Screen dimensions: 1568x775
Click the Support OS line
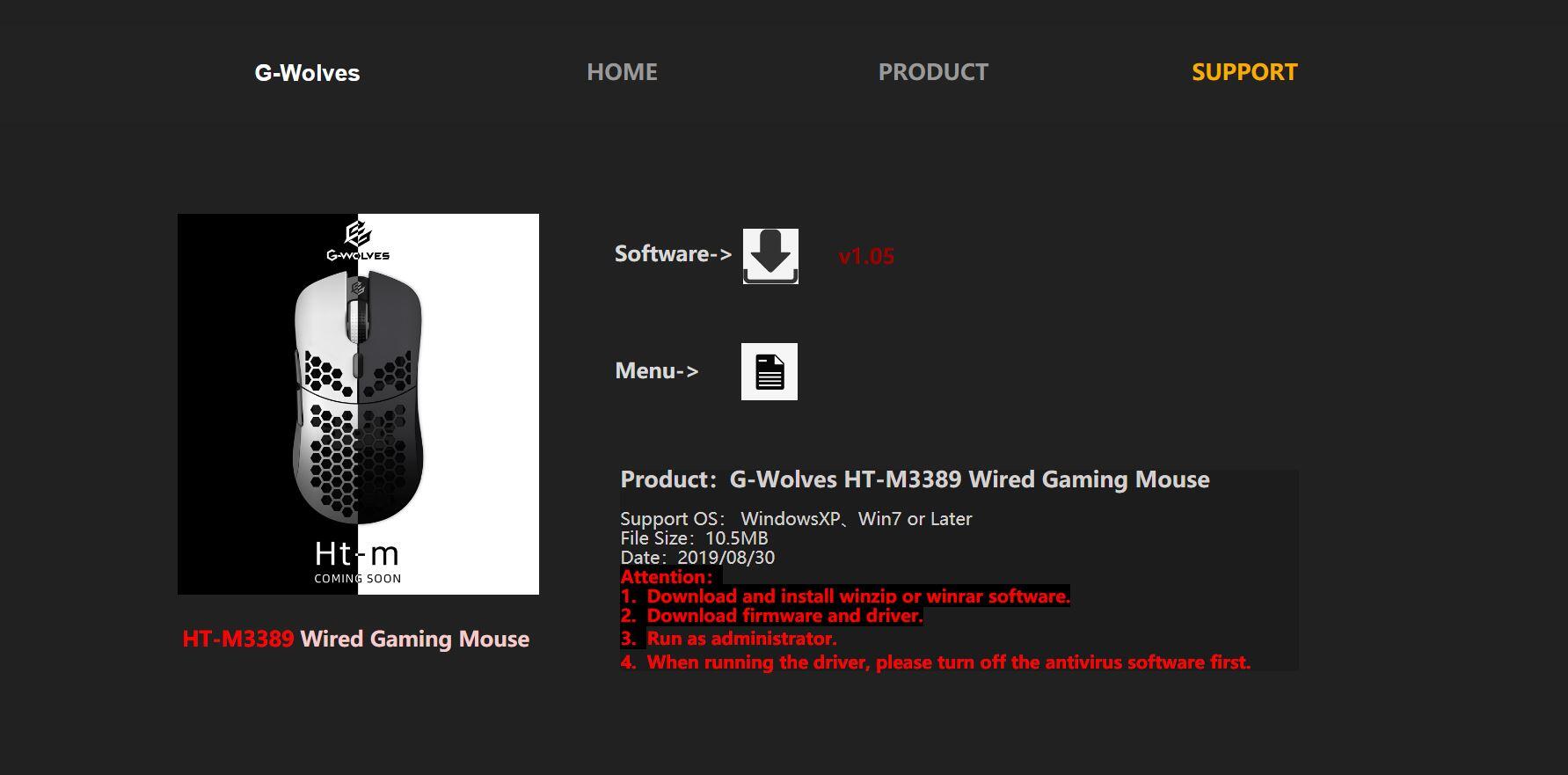coord(796,519)
